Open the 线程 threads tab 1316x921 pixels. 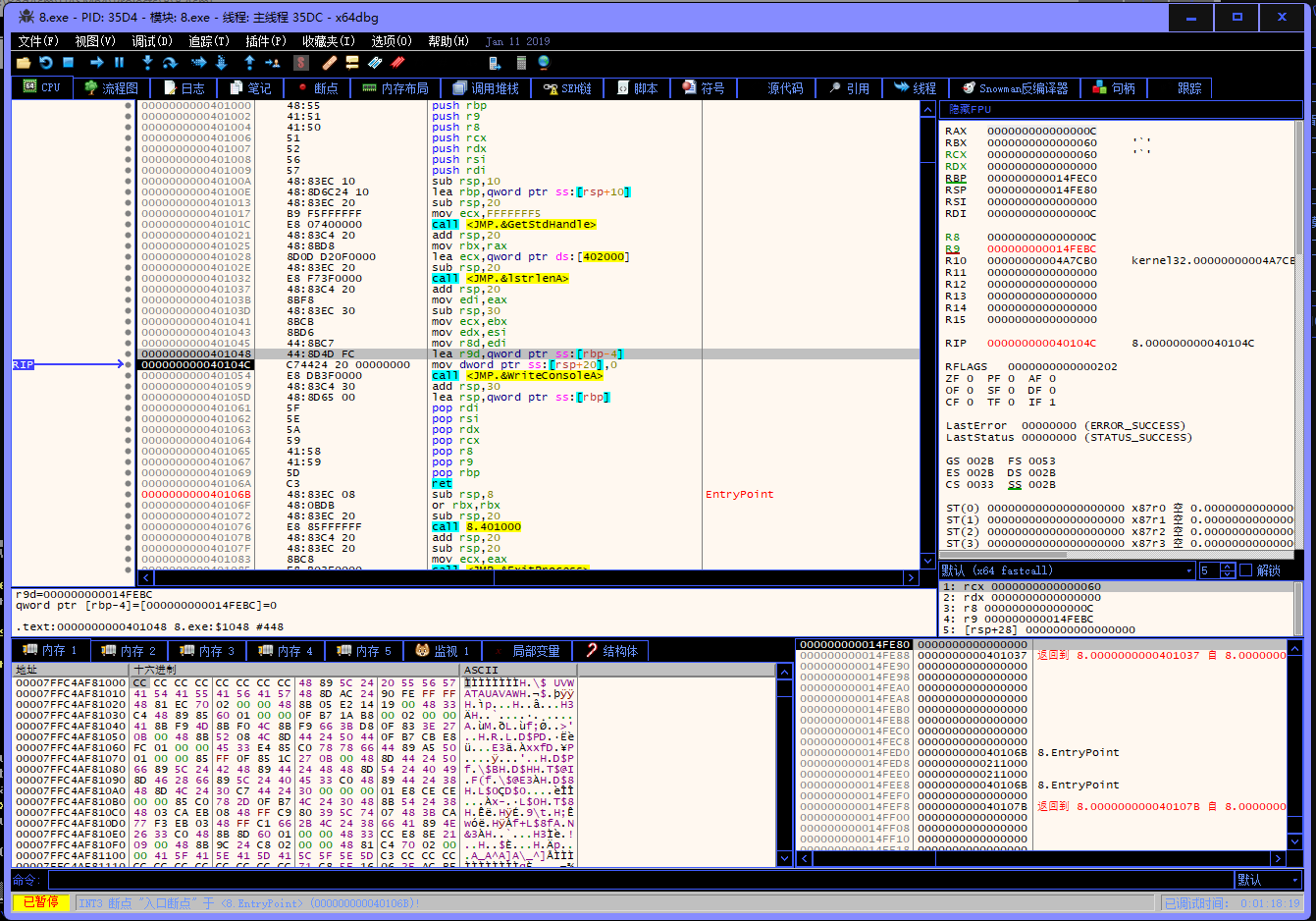coord(916,87)
